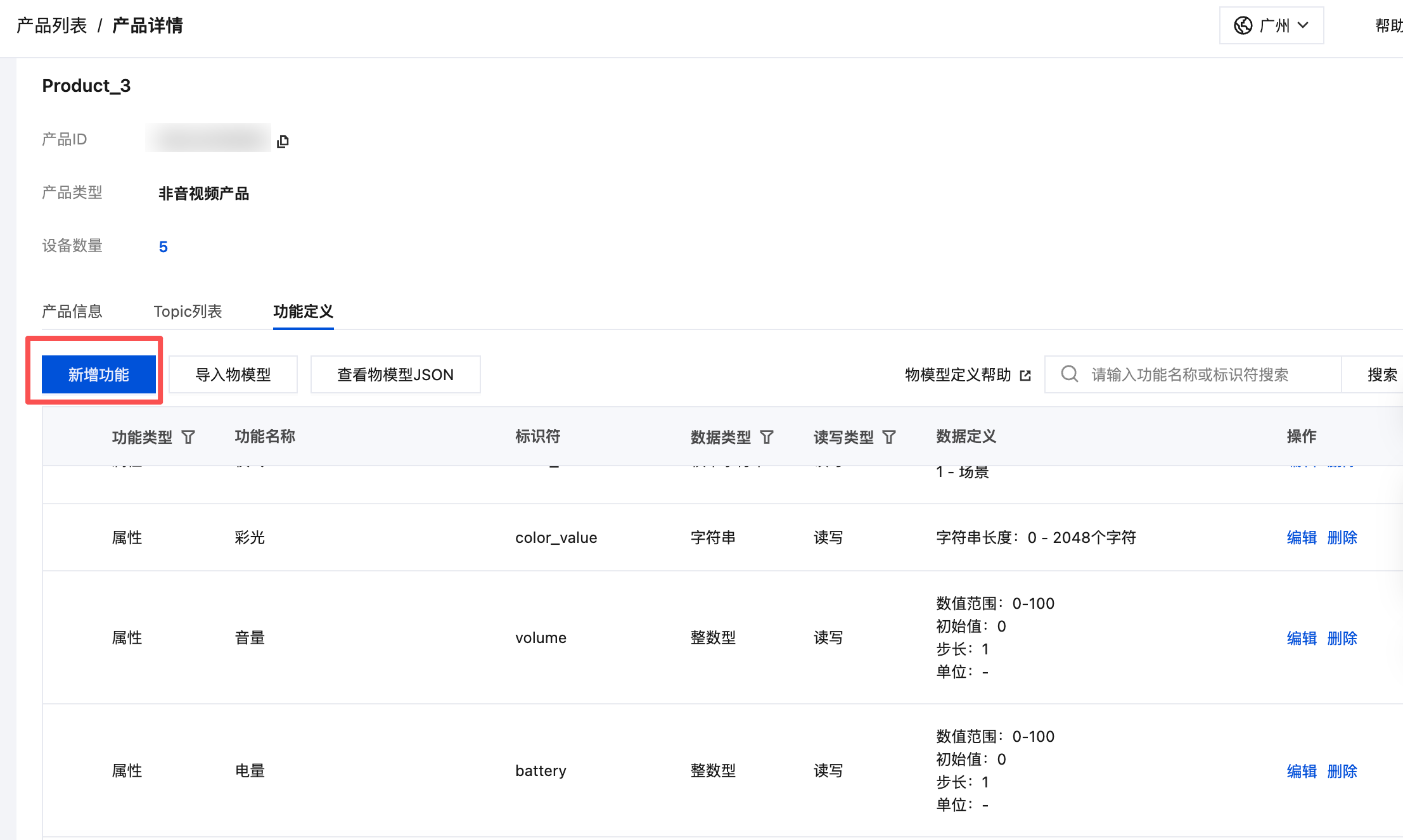Viewport: 1403px width, 840px height.
Task: Open 功能类型 filter icon
Action: point(188,437)
